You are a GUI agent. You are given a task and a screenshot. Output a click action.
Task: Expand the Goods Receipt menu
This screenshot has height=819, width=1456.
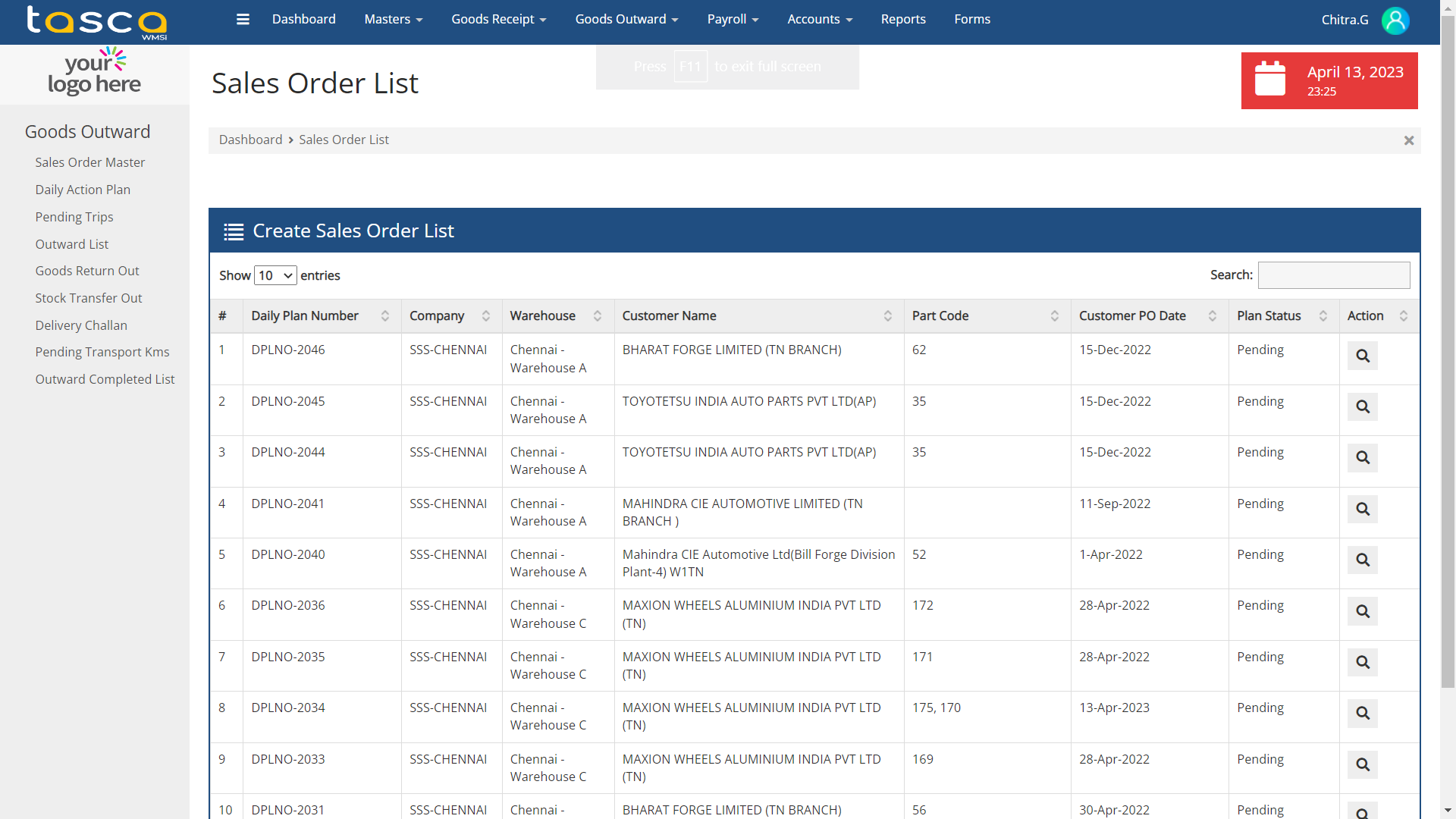[499, 20]
